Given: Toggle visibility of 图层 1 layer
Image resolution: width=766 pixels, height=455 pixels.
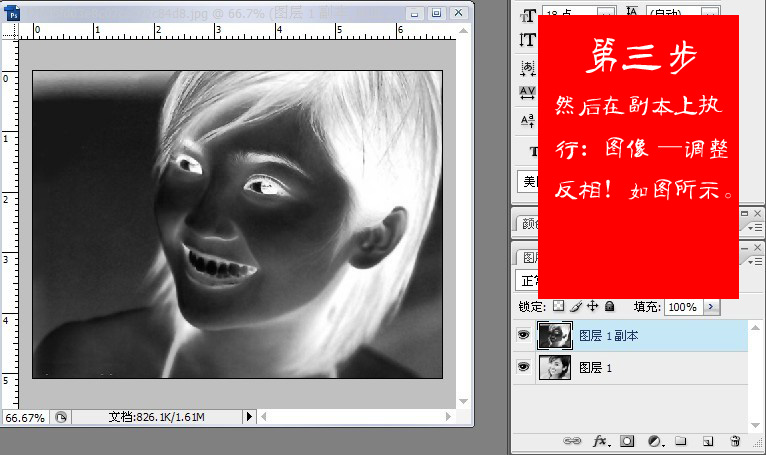Looking at the screenshot, I should click(x=523, y=368).
